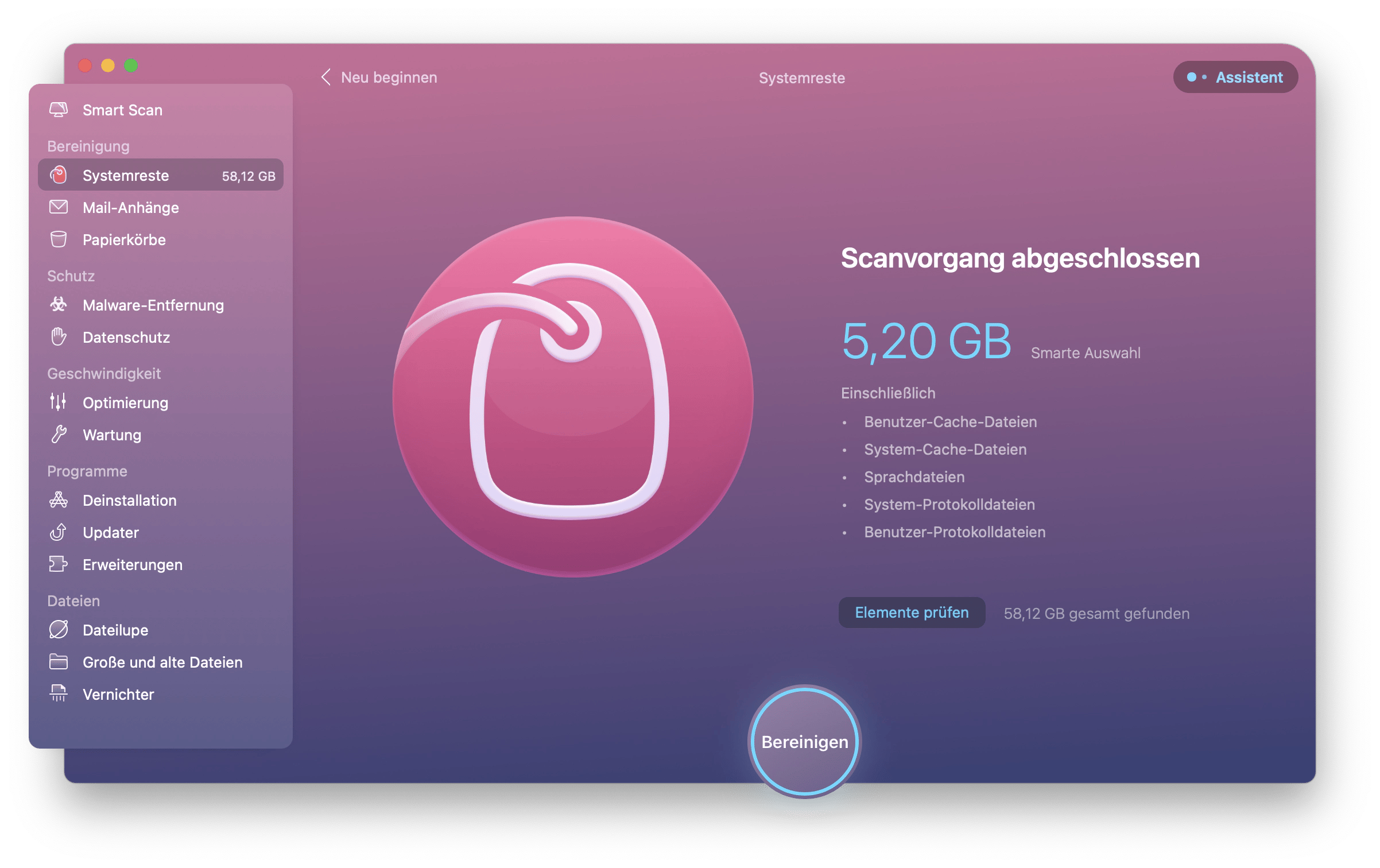The image size is (1380, 868).
Task: Close the window with the red button
Action: pyautogui.click(x=85, y=65)
